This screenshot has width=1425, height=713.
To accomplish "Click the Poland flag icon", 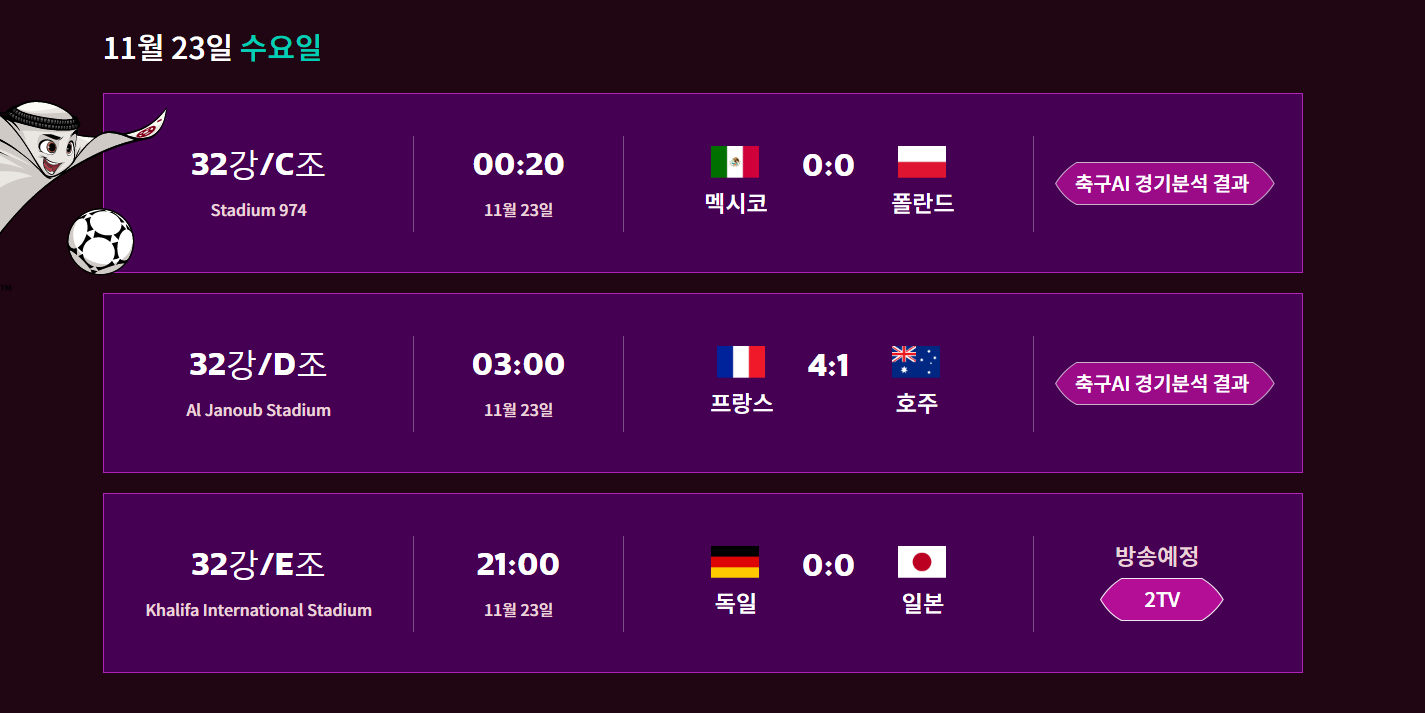I will tap(922, 162).
